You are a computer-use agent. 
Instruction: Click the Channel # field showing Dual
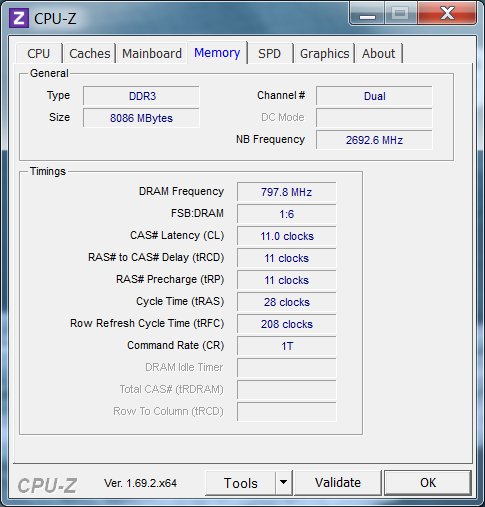(x=374, y=96)
